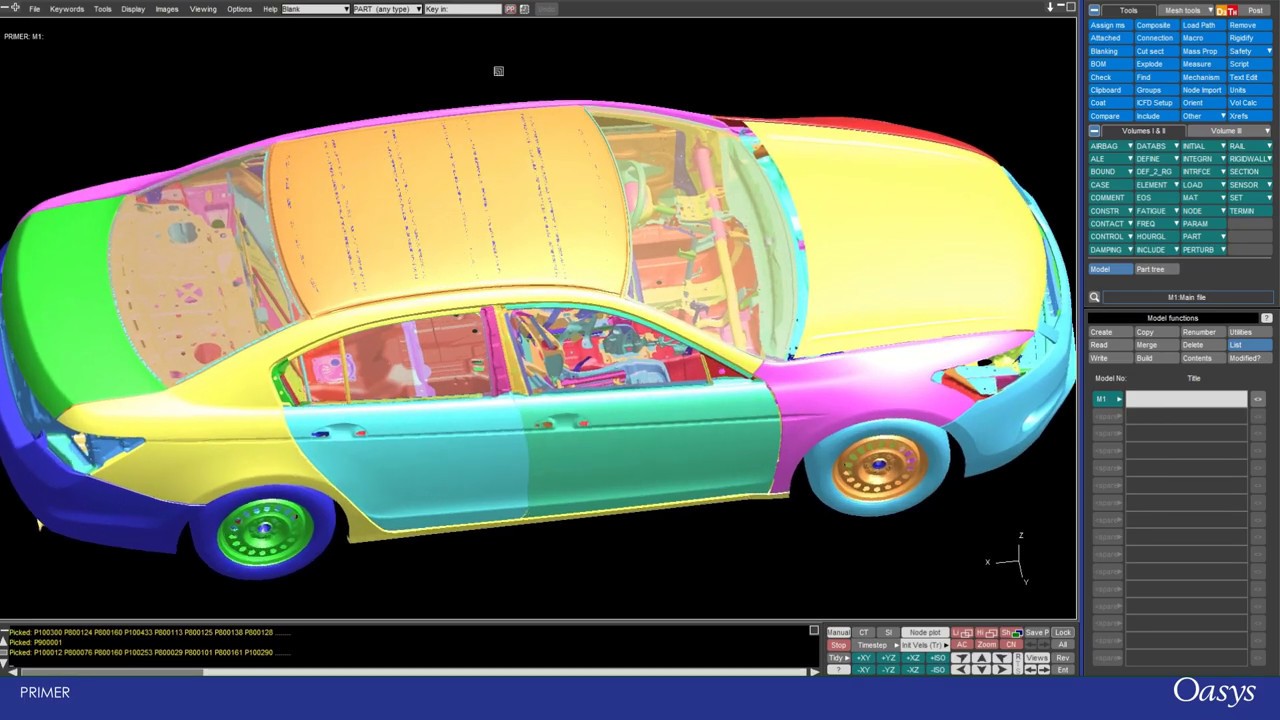Image resolution: width=1280 pixels, height=720 pixels.
Task: Toggle the SI button
Action: (888, 632)
